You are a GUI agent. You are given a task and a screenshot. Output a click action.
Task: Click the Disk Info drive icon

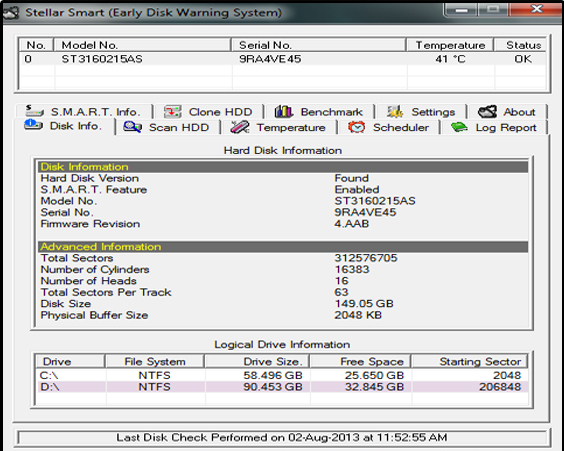click(33, 125)
